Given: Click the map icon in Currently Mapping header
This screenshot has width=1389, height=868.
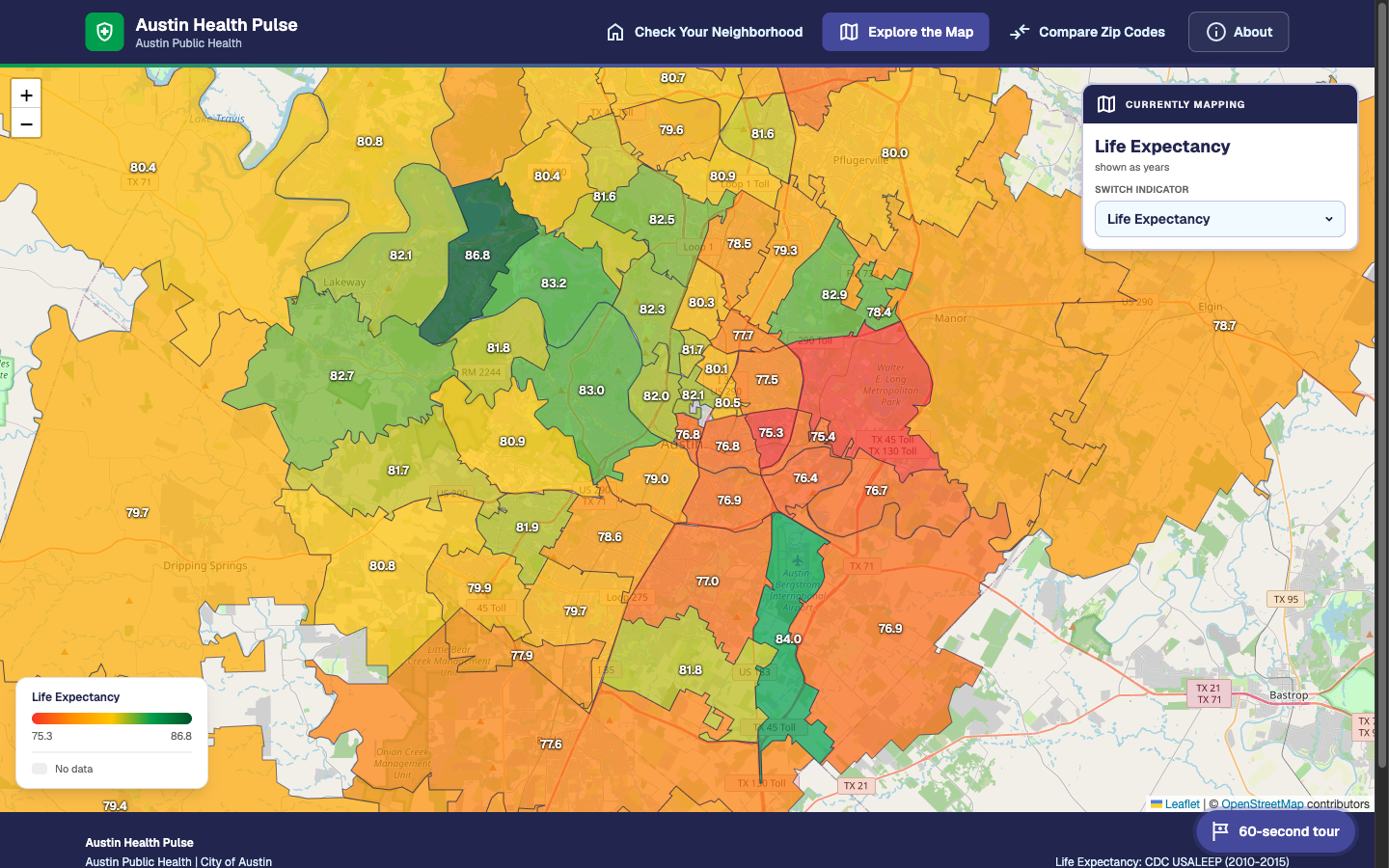Looking at the screenshot, I should (1106, 104).
